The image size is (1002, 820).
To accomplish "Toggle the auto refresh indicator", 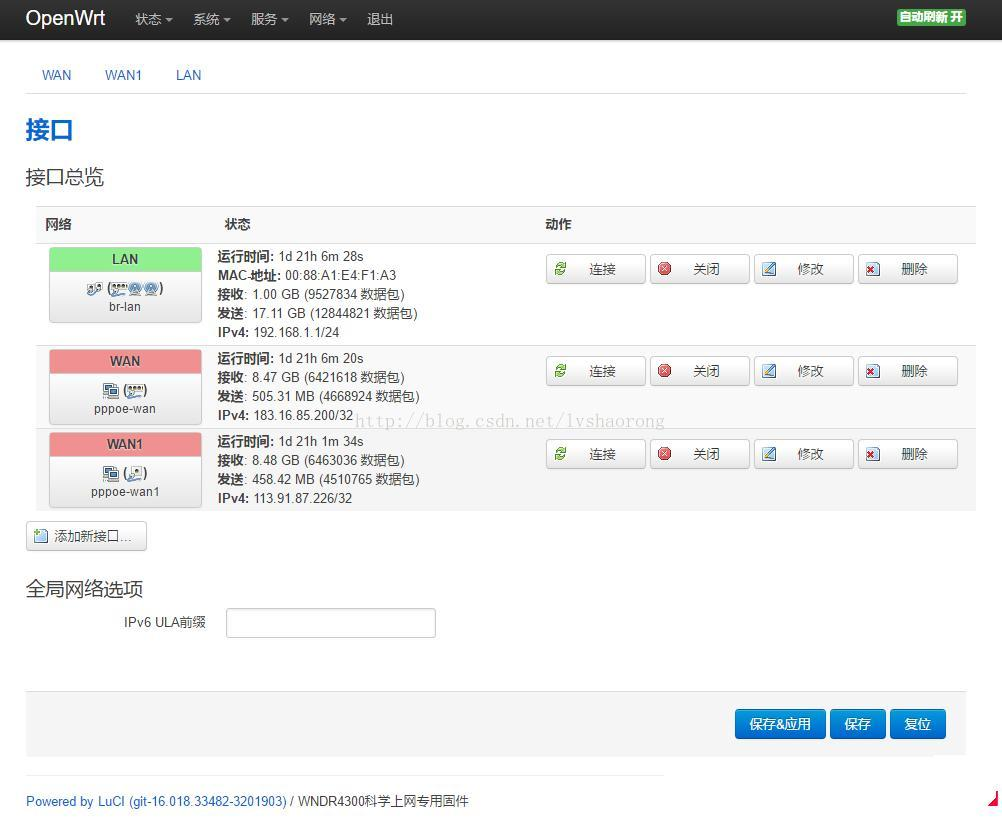I will coord(931,17).
